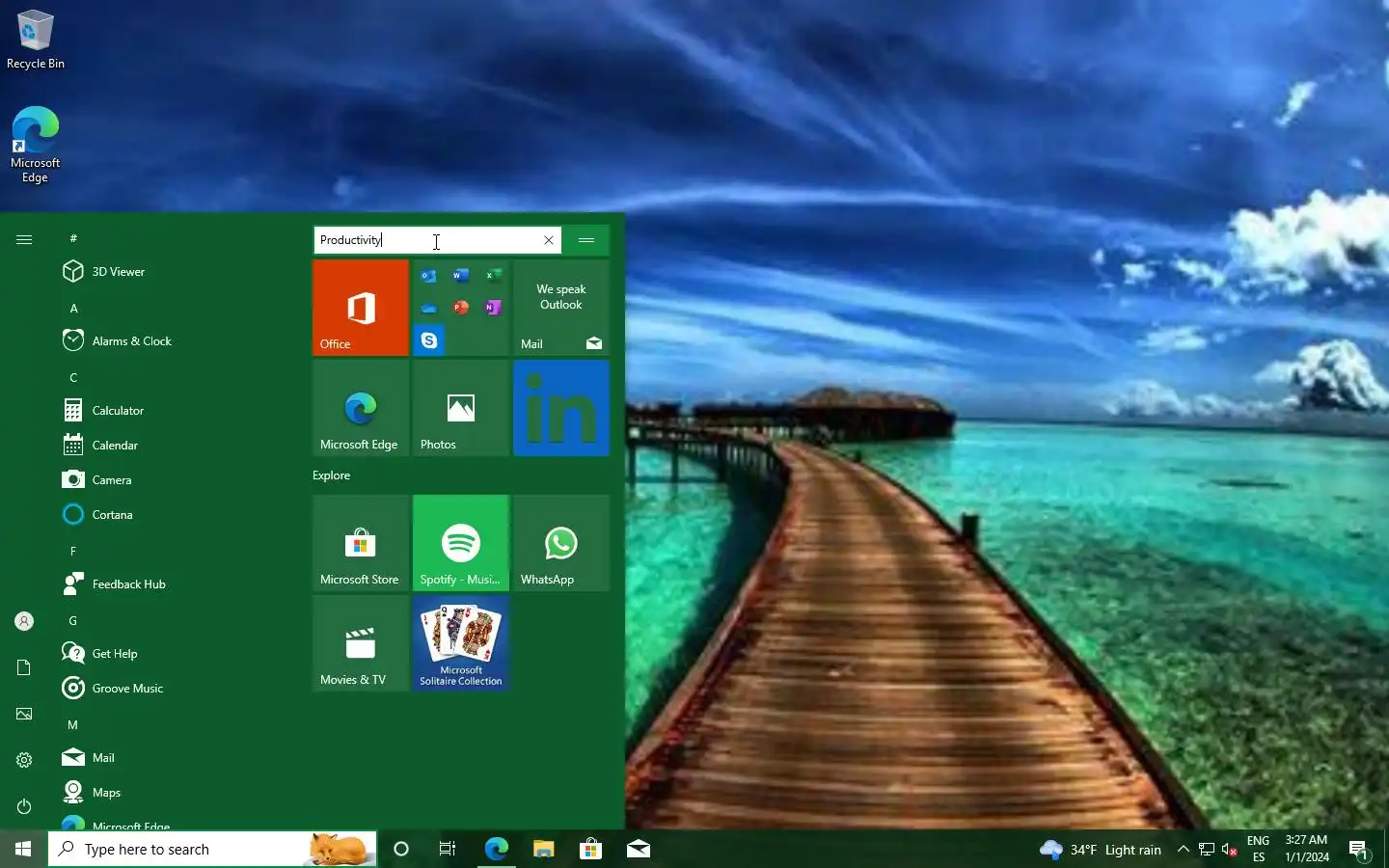1389x868 pixels.
Task: Click the taskbar search box
Action: point(212,849)
